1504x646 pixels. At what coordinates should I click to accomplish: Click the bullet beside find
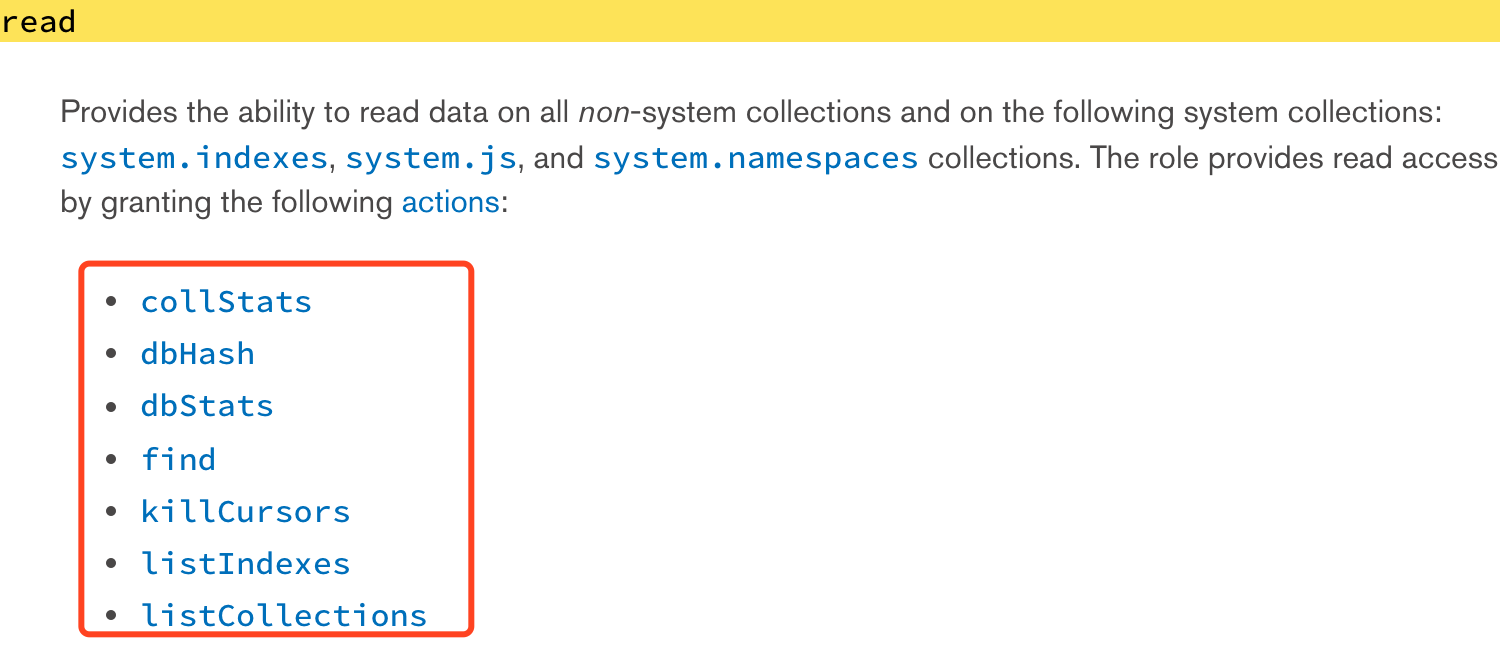111,459
